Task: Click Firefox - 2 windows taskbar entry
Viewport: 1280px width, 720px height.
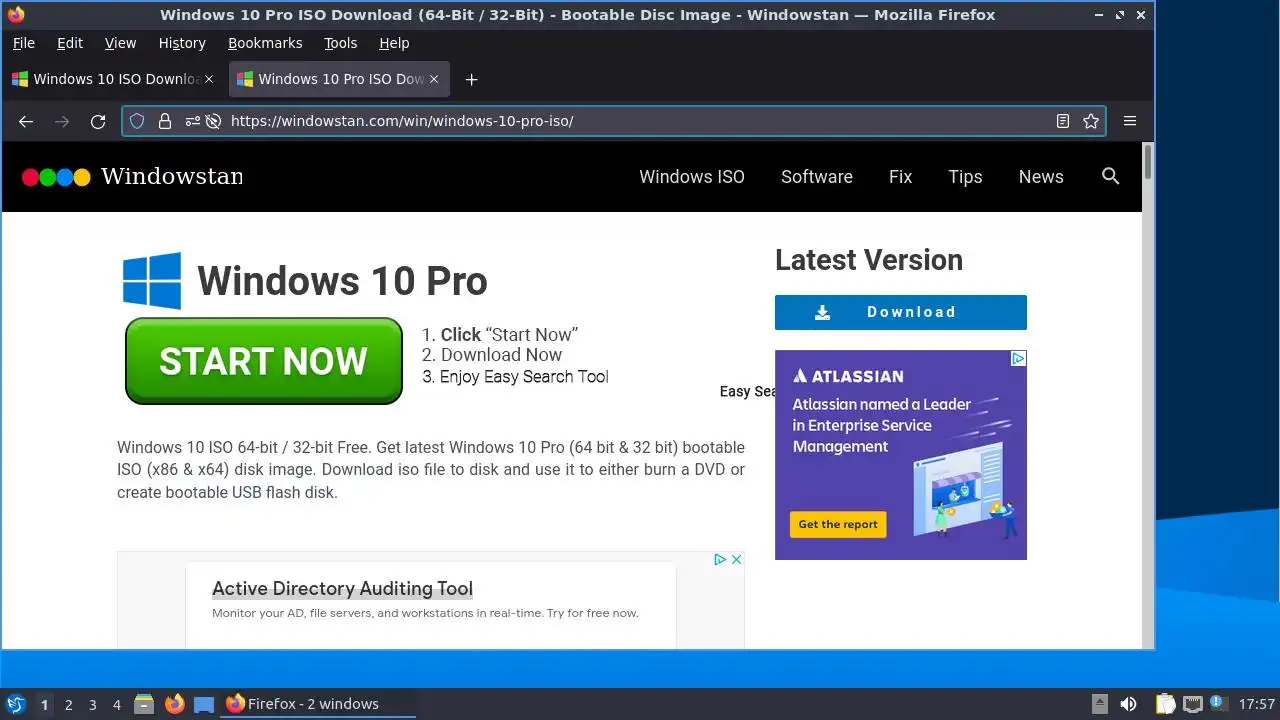Action: click(x=318, y=704)
